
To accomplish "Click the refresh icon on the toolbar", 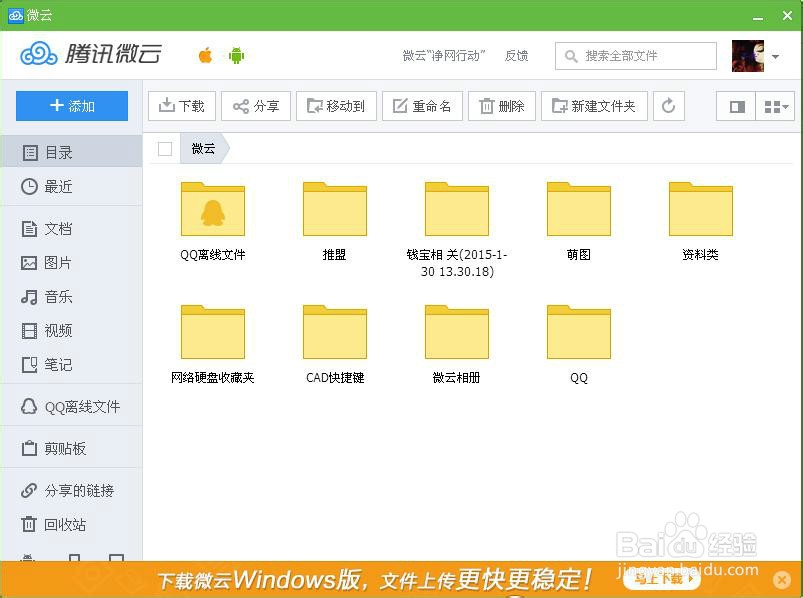I will (x=668, y=105).
